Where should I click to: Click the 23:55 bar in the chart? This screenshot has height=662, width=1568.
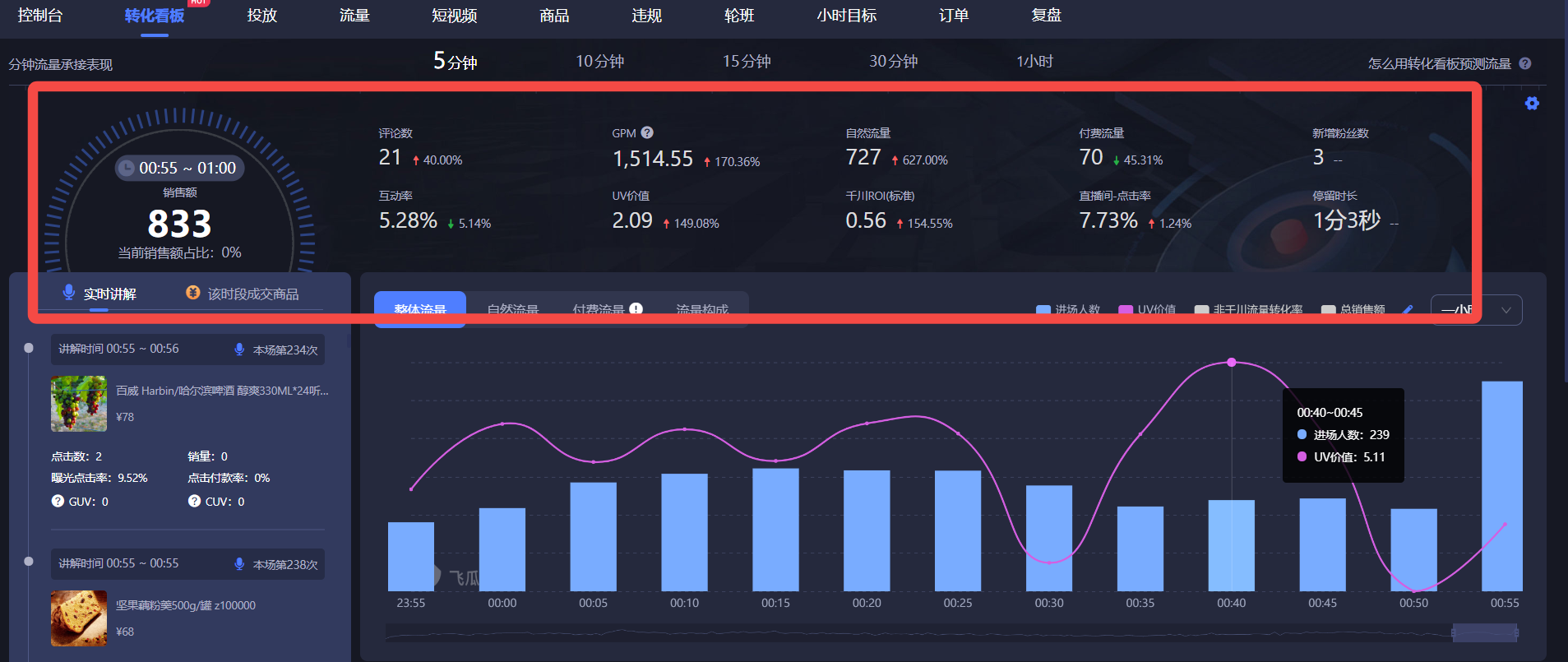click(410, 557)
